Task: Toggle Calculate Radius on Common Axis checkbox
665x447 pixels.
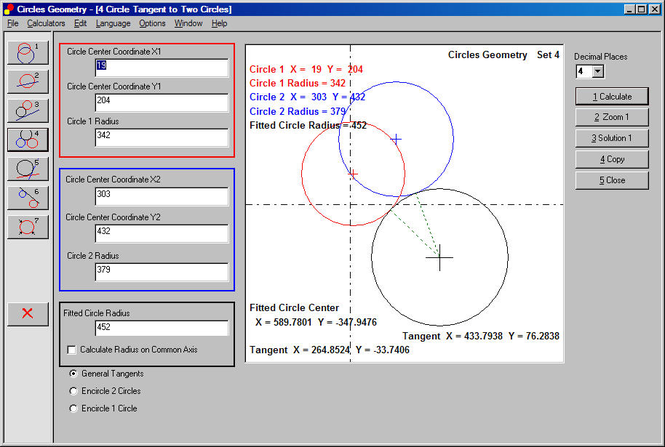Action: 72,350
